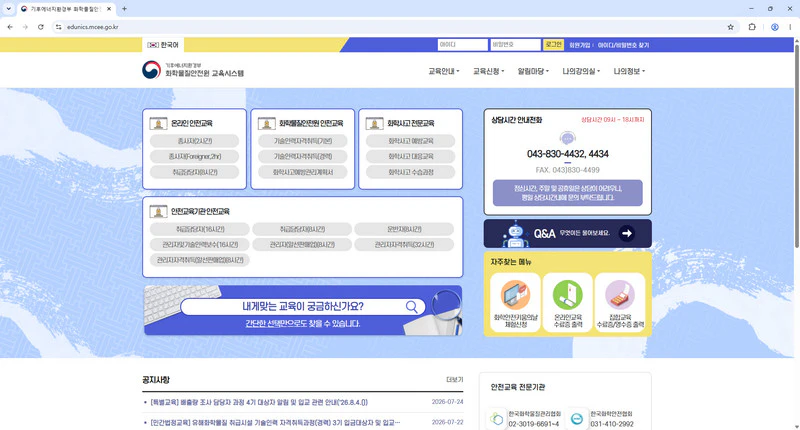Click the 온라인 안전교육 card icon

tap(158, 123)
